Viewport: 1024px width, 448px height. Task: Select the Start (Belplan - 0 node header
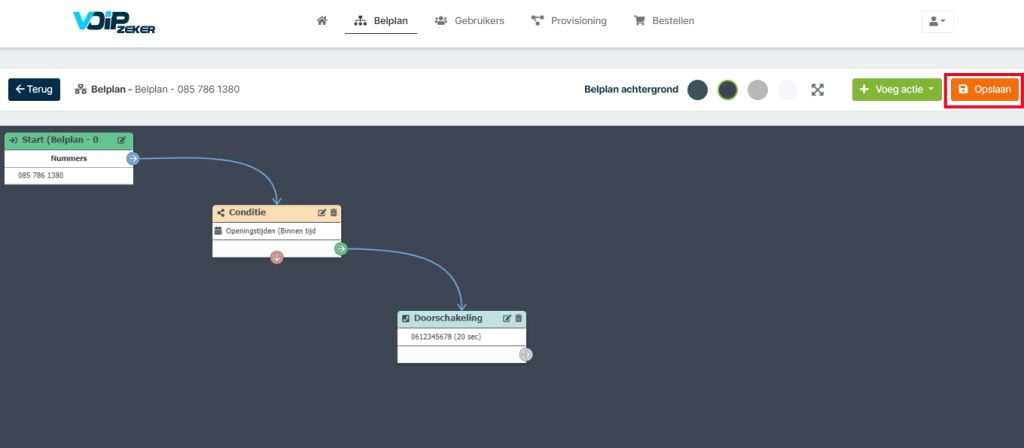[x=69, y=140]
